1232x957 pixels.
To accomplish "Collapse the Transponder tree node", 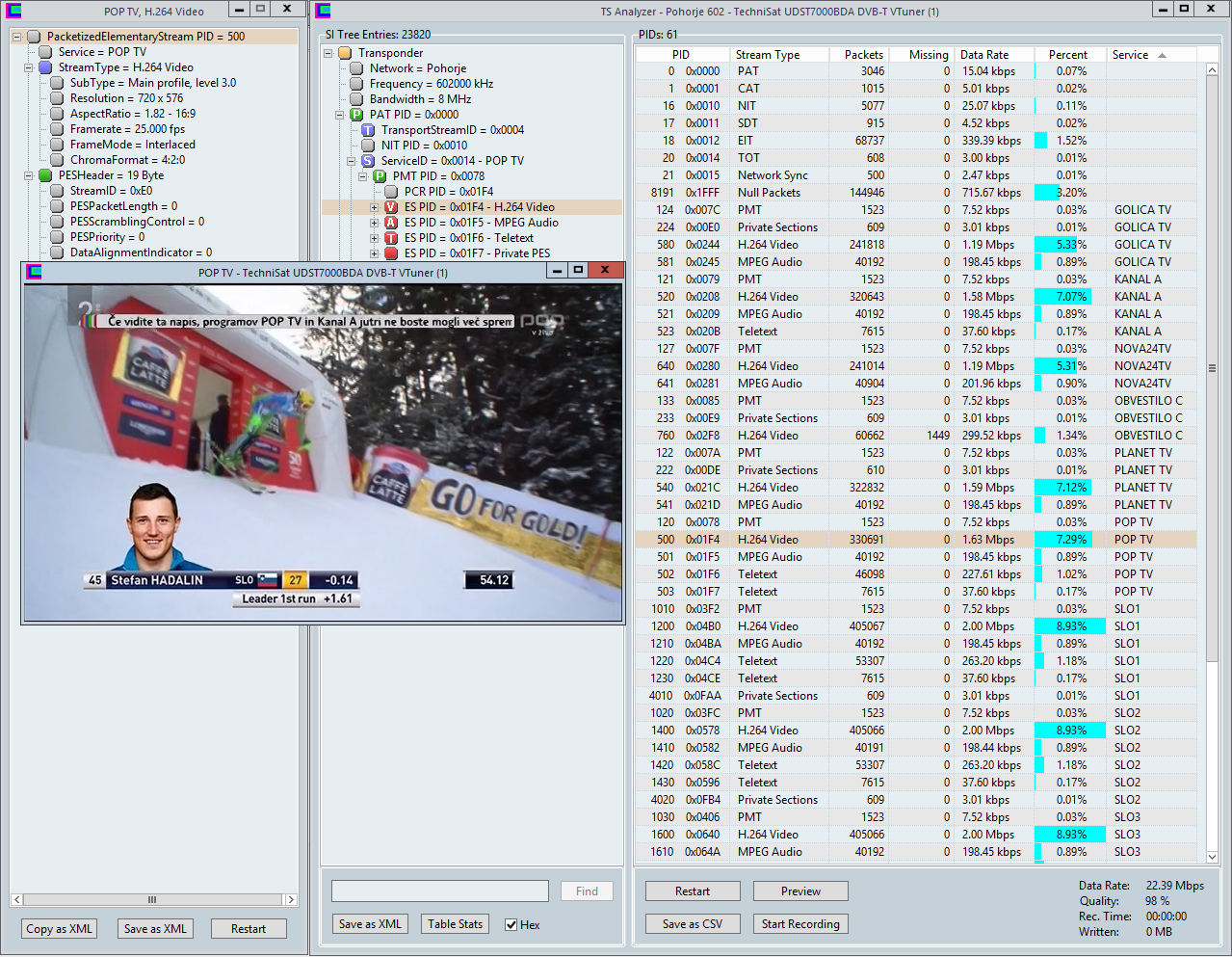I will (x=328, y=53).
